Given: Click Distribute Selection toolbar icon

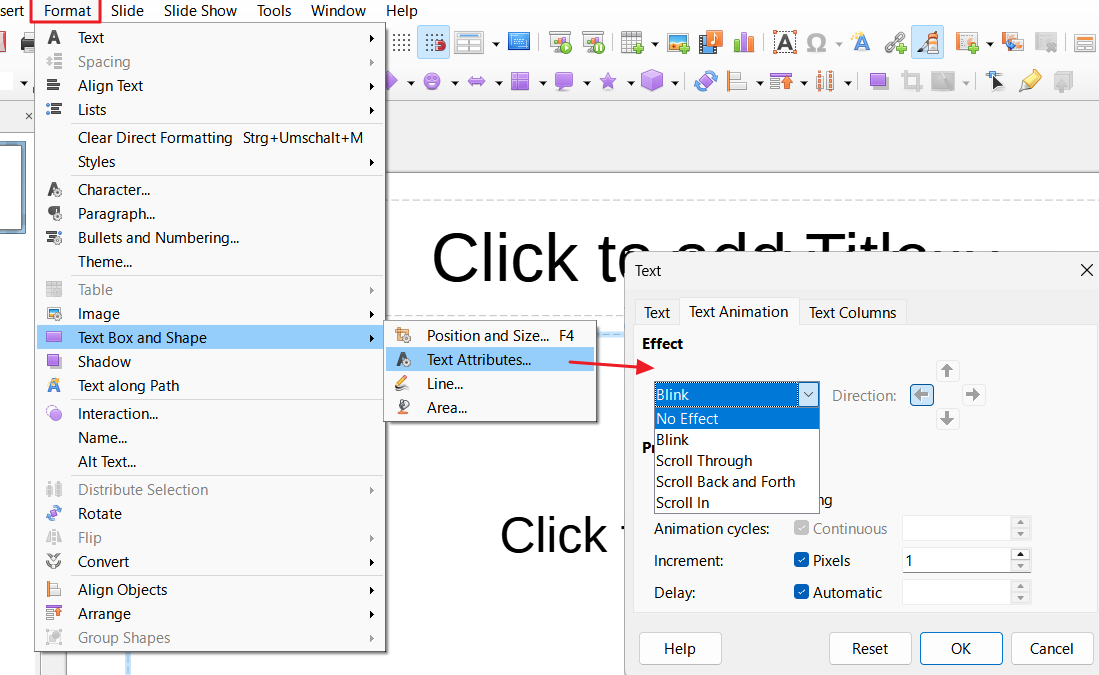Looking at the screenshot, I should pyautogui.click(x=826, y=81).
